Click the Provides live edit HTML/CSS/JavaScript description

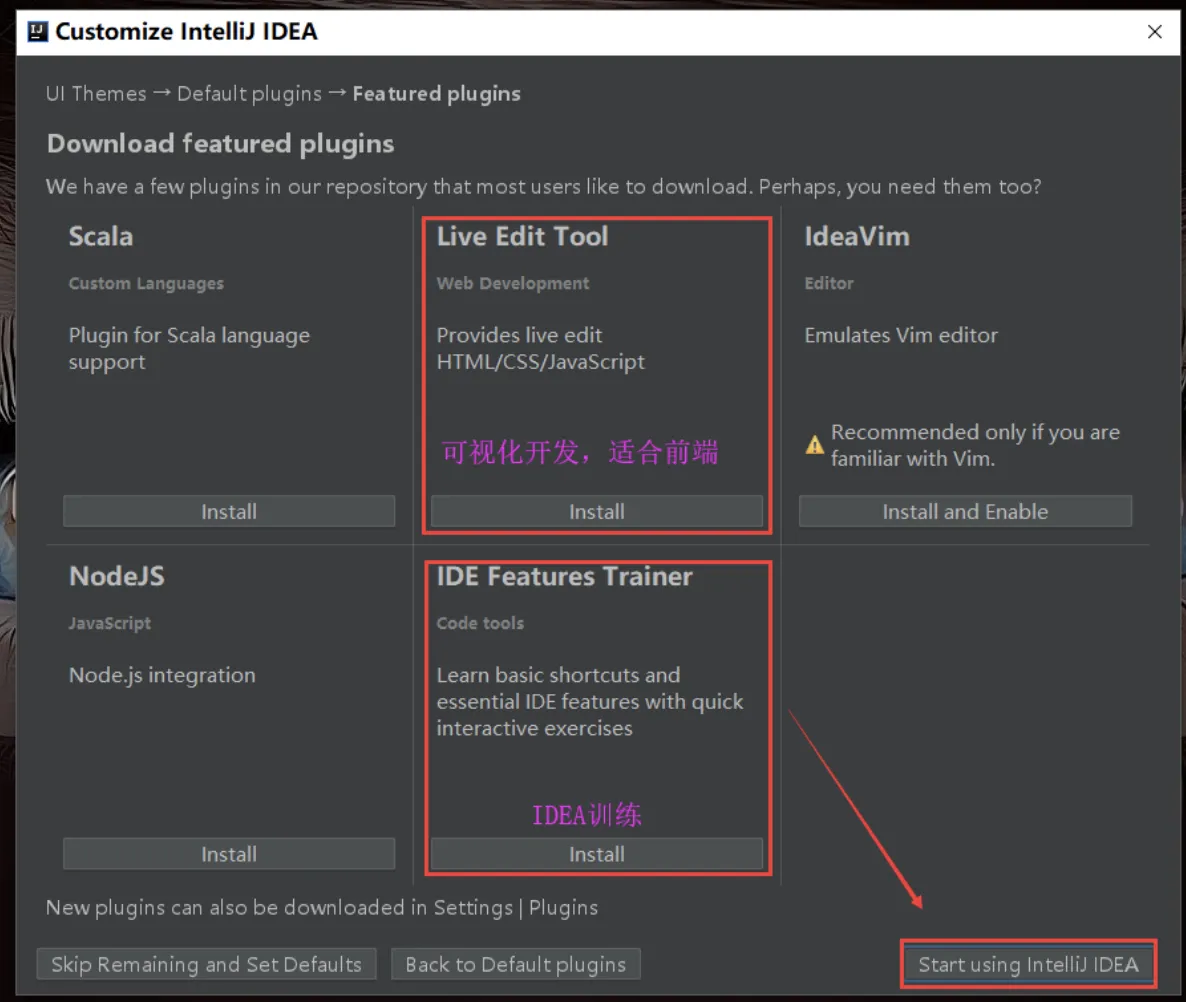541,348
